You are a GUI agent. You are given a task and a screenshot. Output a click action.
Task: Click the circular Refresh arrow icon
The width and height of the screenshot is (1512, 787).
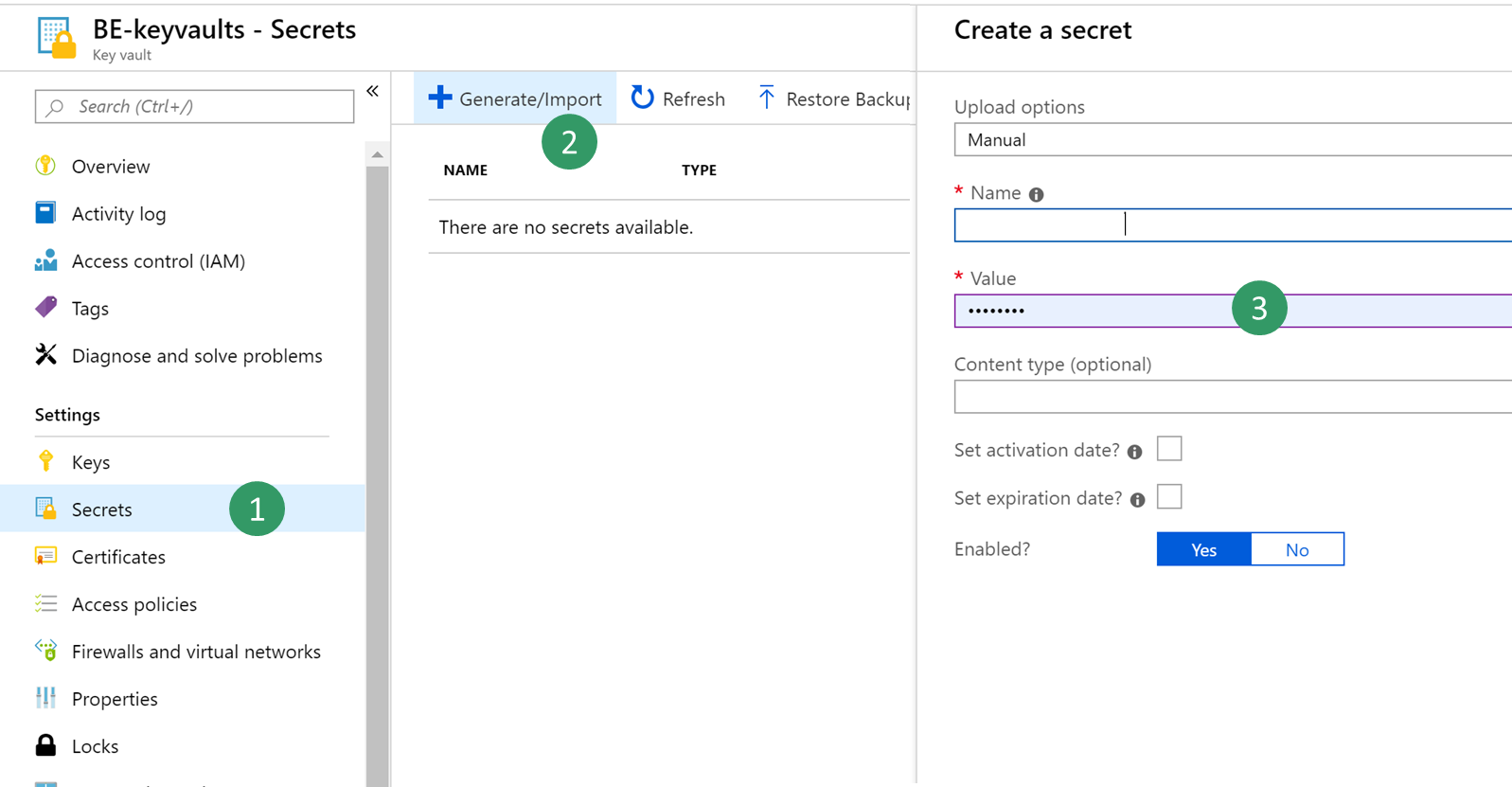pyautogui.click(x=642, y=98)
